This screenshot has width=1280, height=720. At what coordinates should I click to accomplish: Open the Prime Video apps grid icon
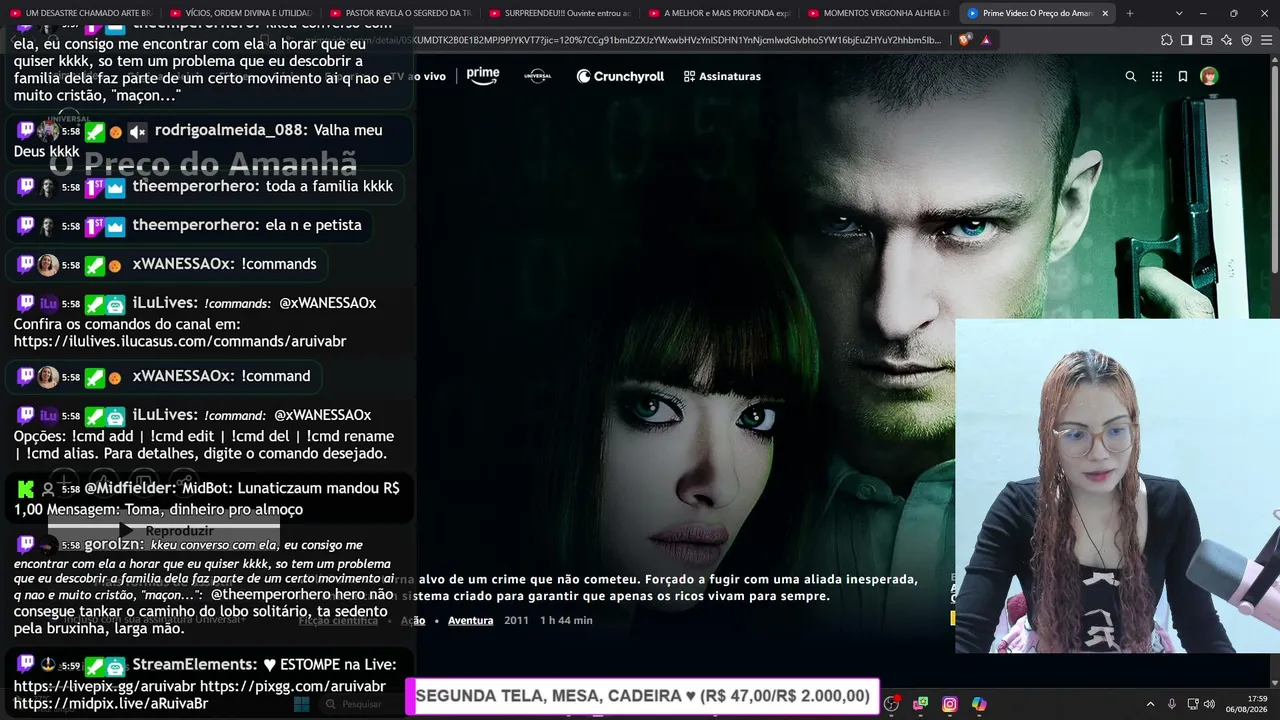click(1157, 76)
